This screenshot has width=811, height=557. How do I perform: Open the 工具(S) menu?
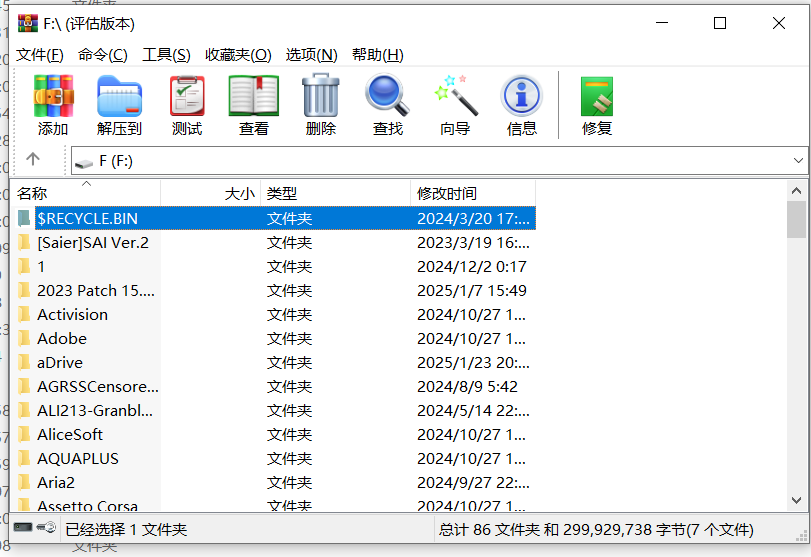click(x=167, y=55)
